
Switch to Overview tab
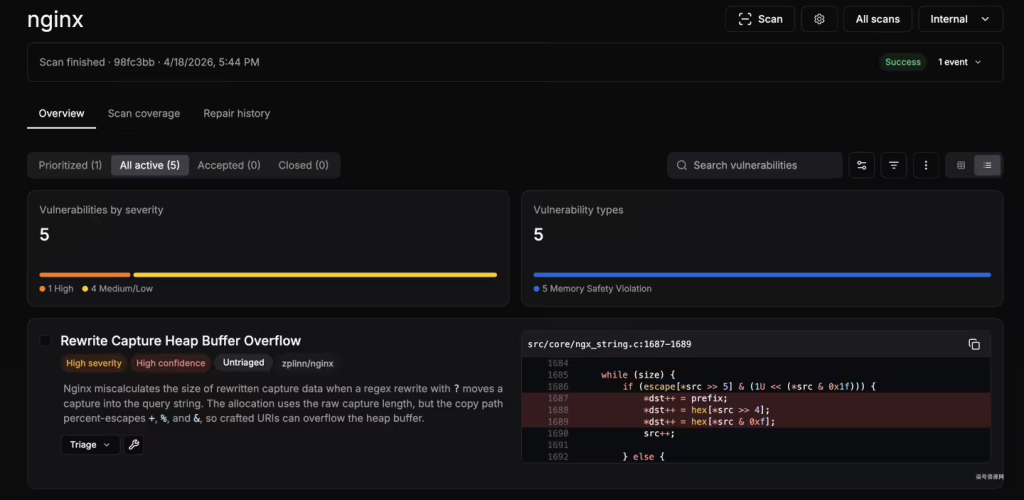(61, 114)
